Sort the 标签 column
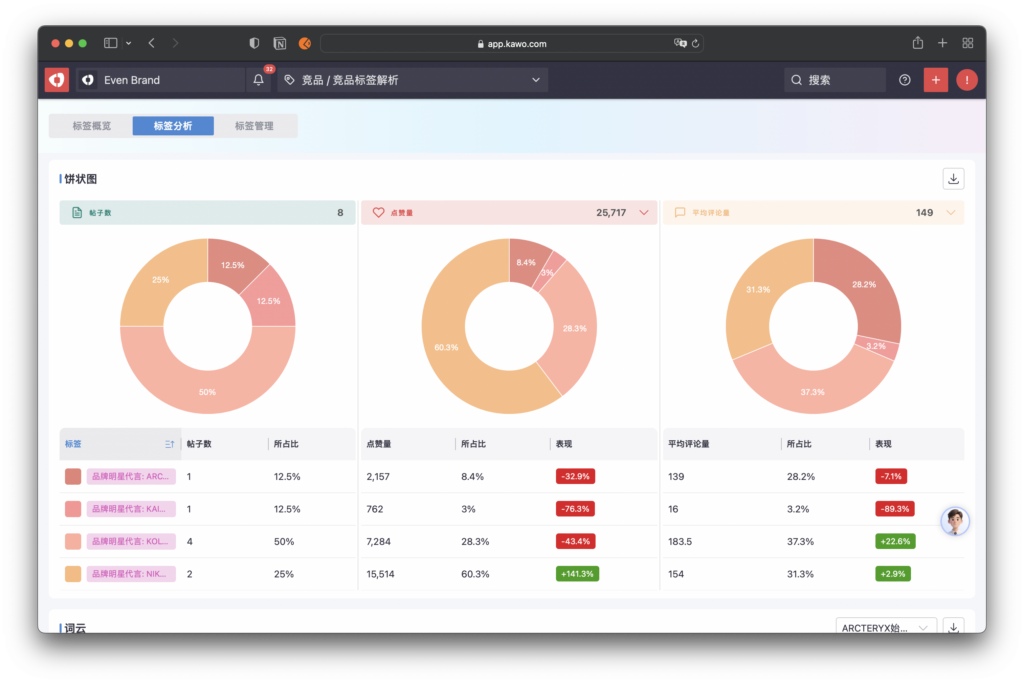Viewport: 1024px width, 683px height. (x=169, y=444)
